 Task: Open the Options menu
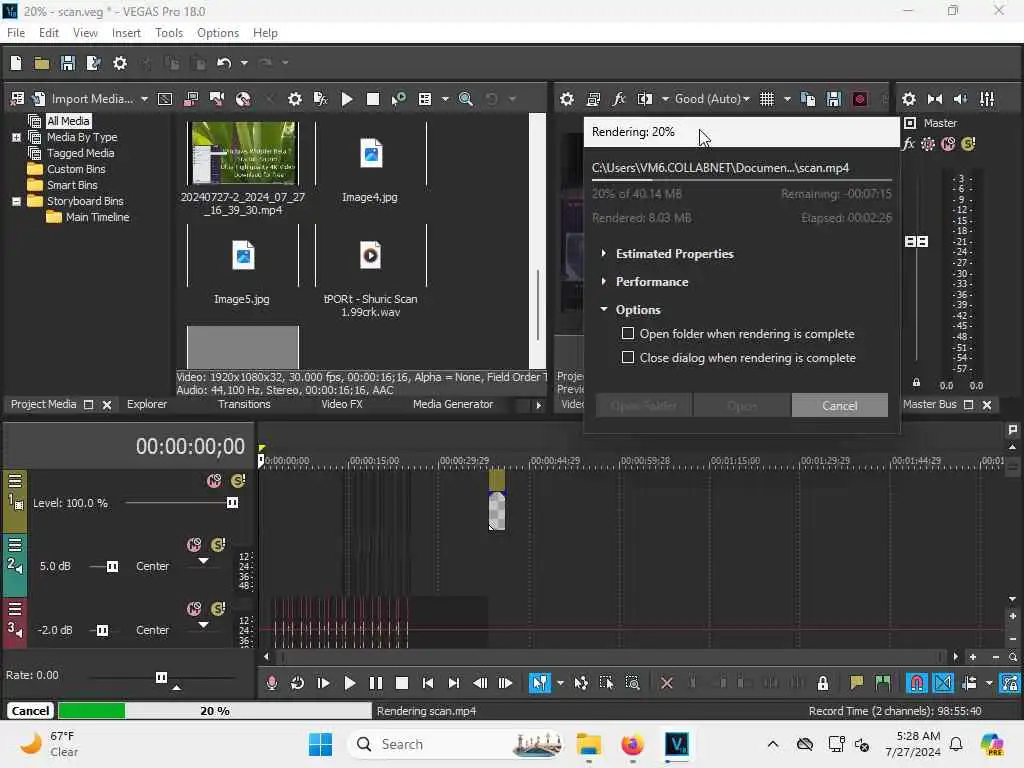[217, 33]
